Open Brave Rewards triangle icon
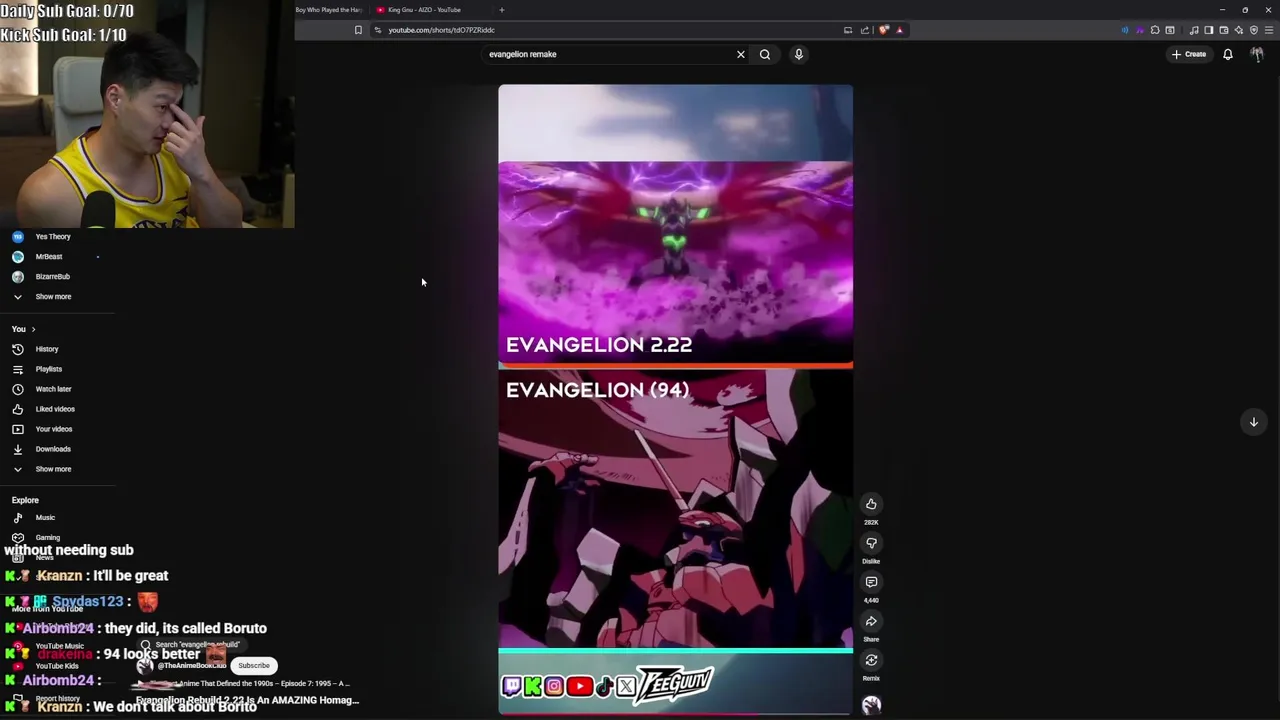The width and height of the screenshot is (1280, 720). [899, 30]
